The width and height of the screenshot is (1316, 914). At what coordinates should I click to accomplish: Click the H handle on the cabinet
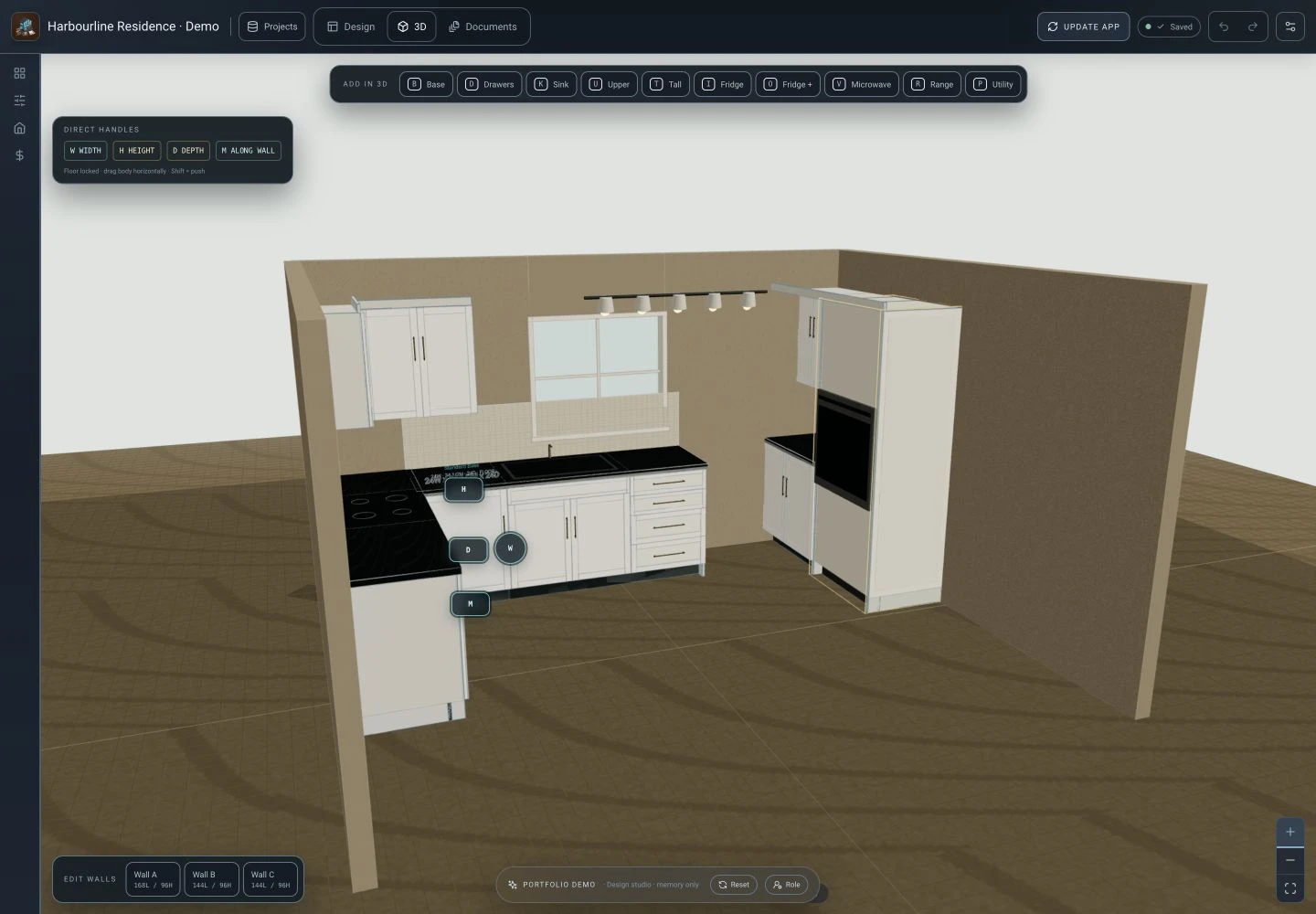pos(463,490)
